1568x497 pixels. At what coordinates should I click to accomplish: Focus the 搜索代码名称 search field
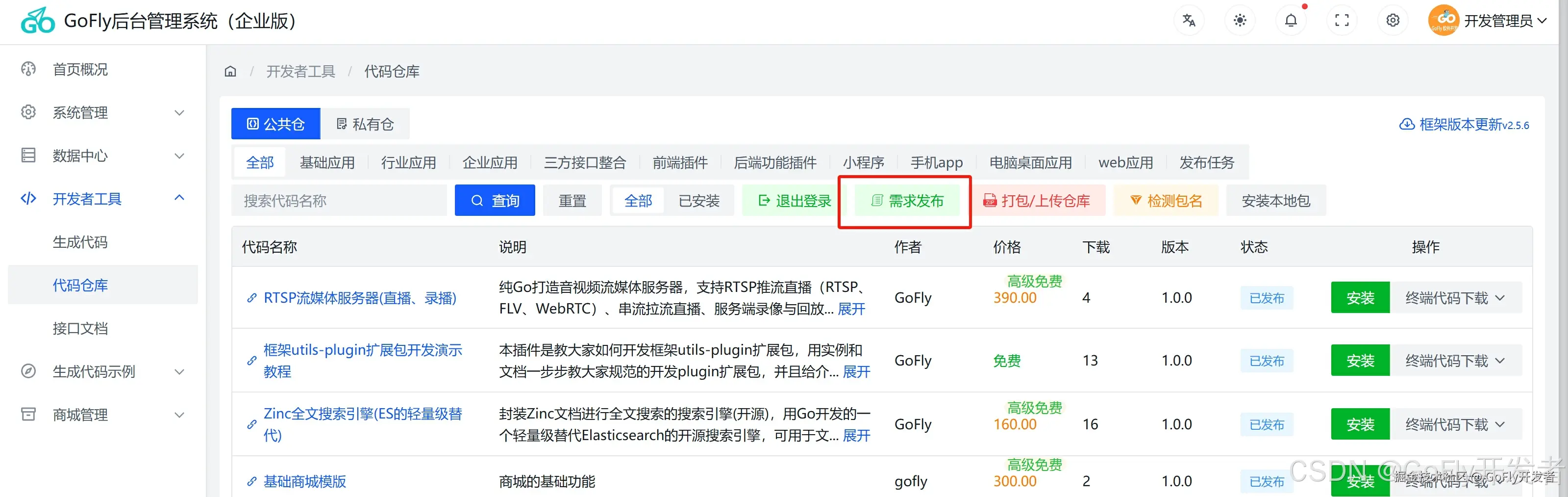coord(339,200)
